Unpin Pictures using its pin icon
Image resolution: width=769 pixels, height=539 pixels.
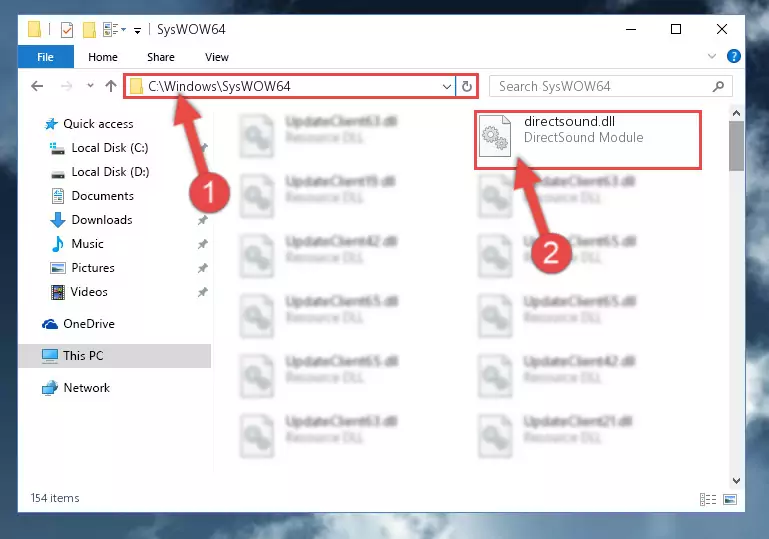pos(203,268)
